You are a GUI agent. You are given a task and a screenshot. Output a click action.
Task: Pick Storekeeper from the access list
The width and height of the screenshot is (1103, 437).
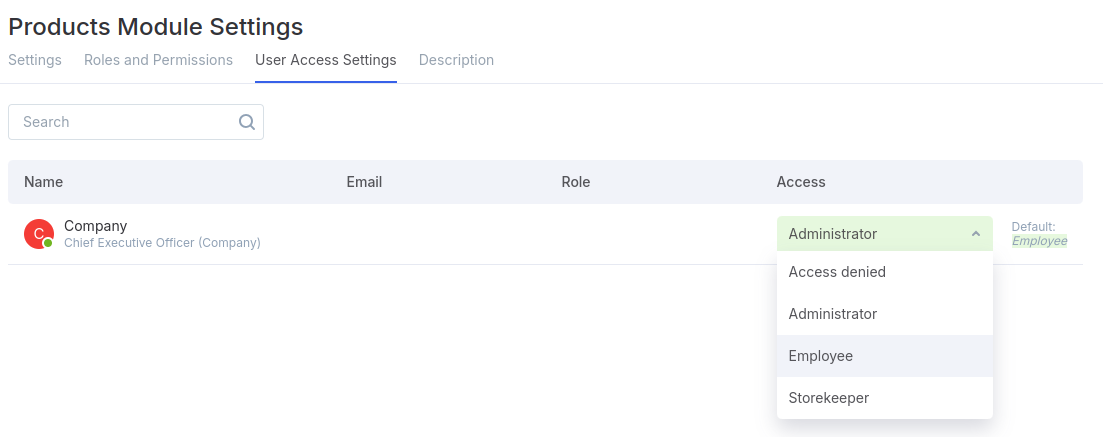point(884,398)
